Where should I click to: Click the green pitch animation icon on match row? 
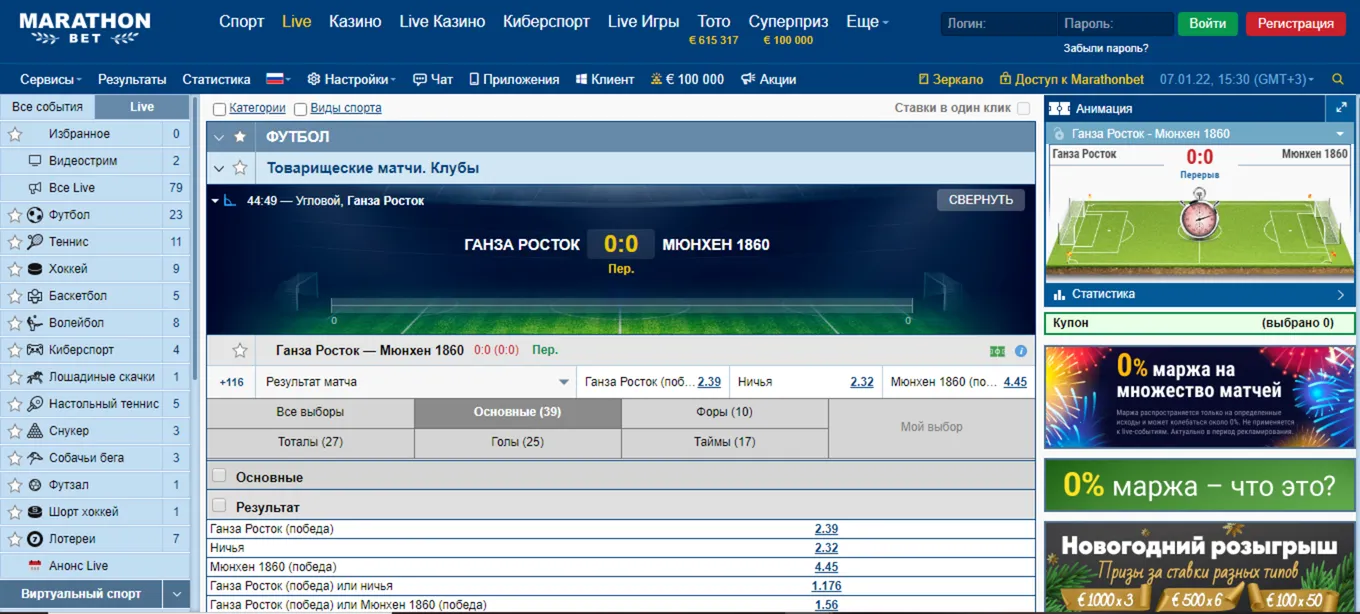pos(997,351)
